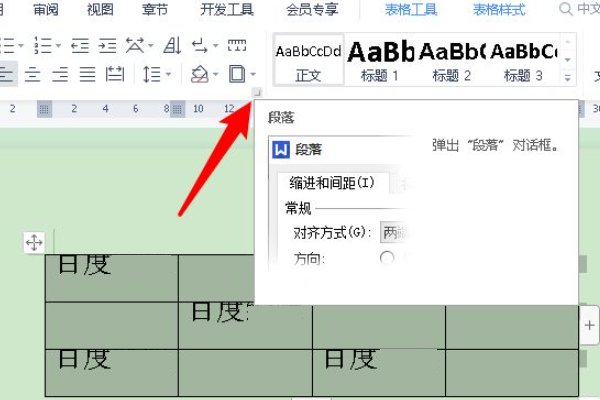Select ruler marker near 8
This screenshot has height=400, width=600.
pos(177,109)
